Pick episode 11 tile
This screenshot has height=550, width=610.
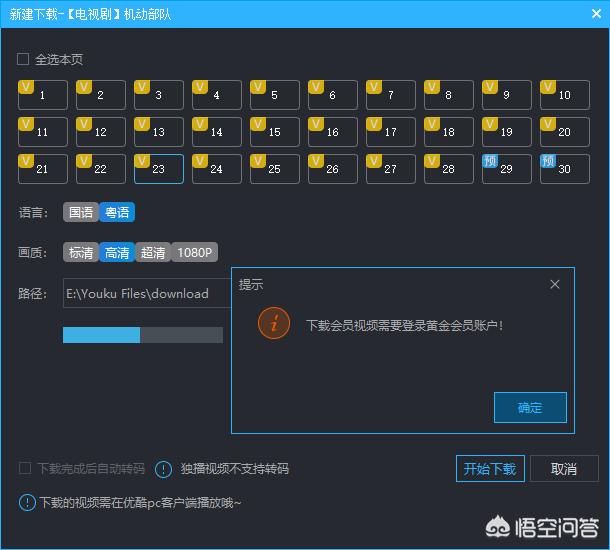(43, 132)
